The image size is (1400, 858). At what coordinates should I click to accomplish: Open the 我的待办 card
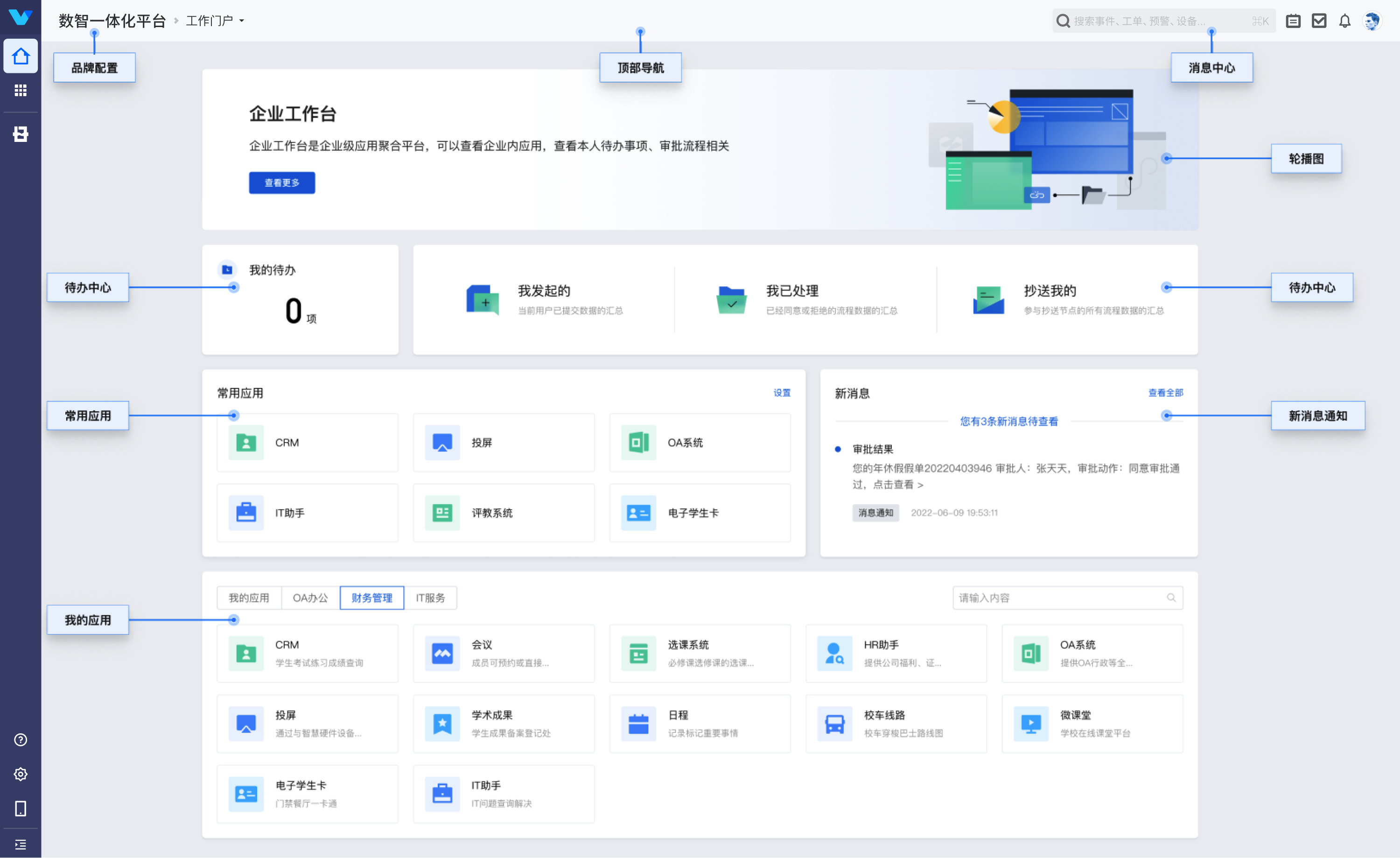click(x=300, y=299)
